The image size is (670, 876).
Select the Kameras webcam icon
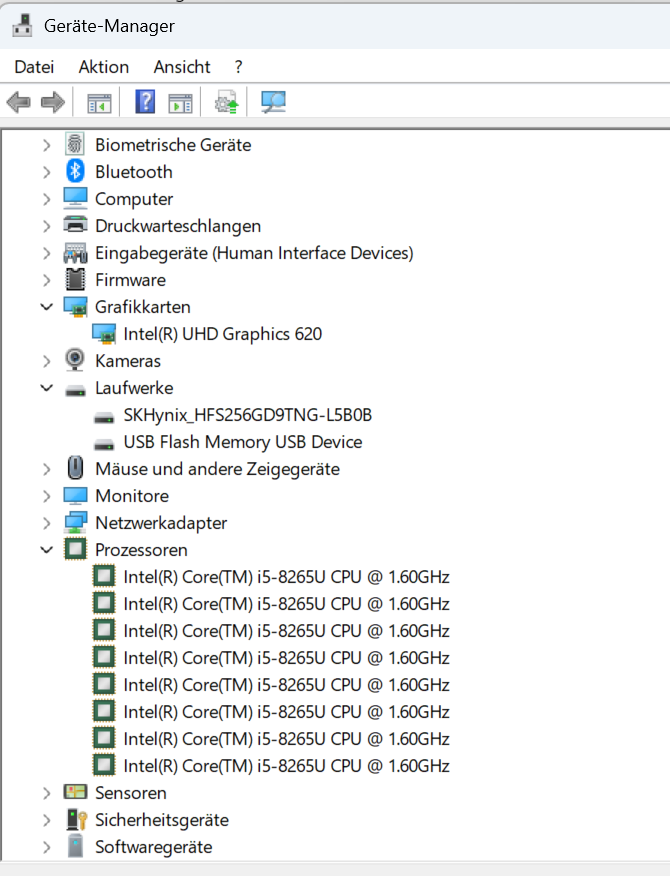pos(75,360)
